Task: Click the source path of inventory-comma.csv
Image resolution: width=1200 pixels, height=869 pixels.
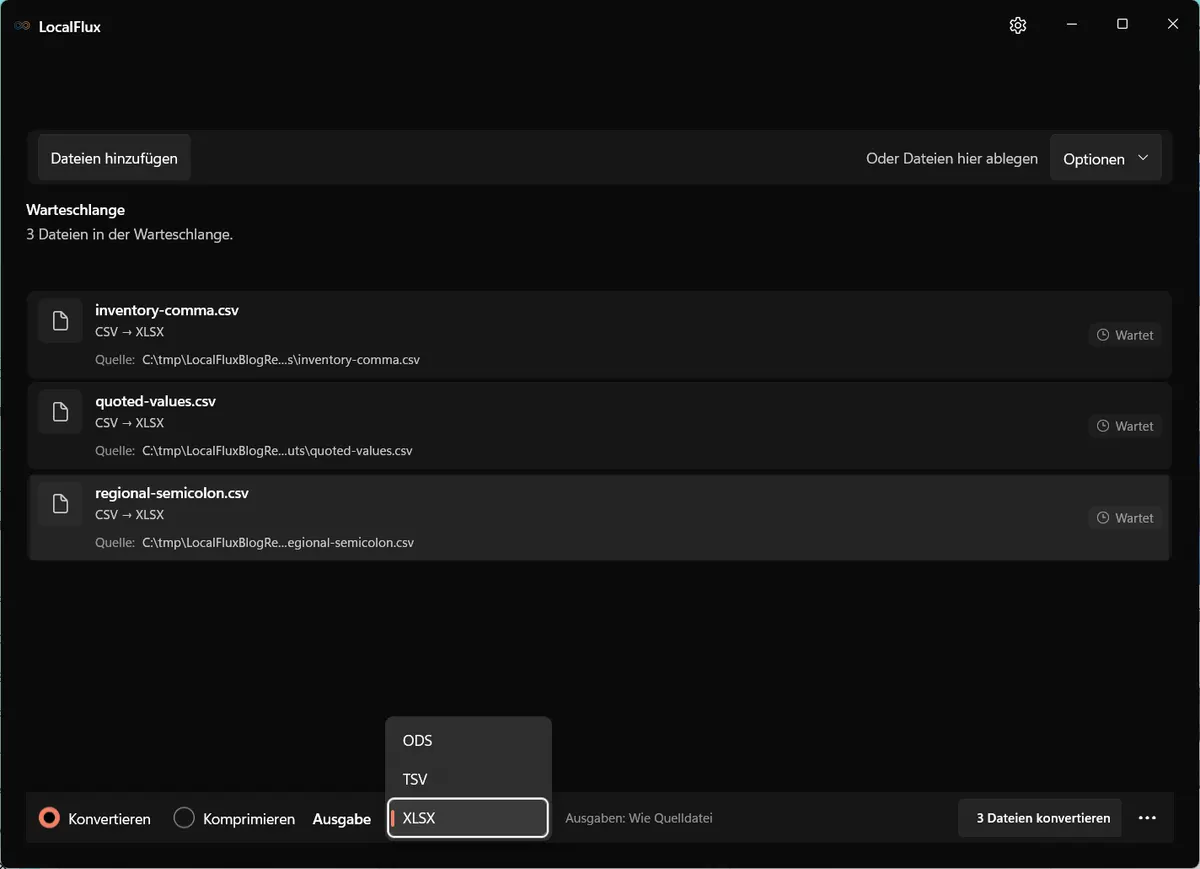Action: (281, 359)
